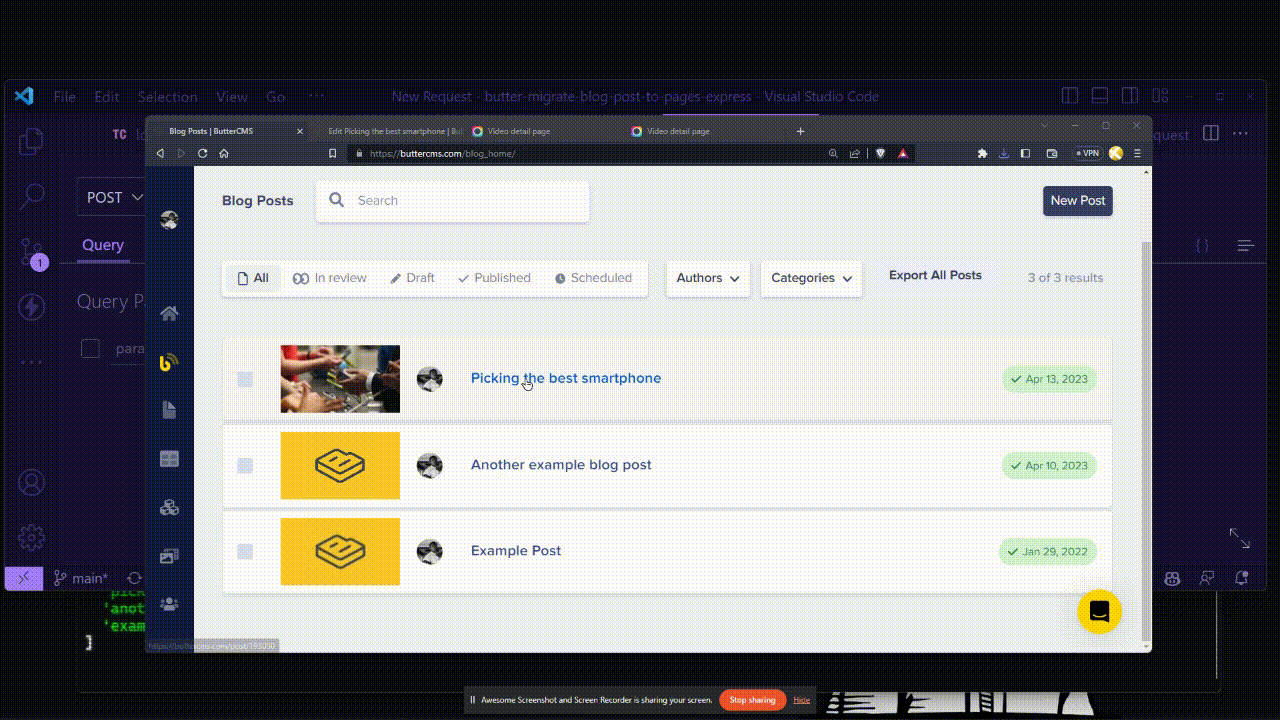1280x720 pixels.
Task: Open the yellow chat support bubble
Action: 1099,612
